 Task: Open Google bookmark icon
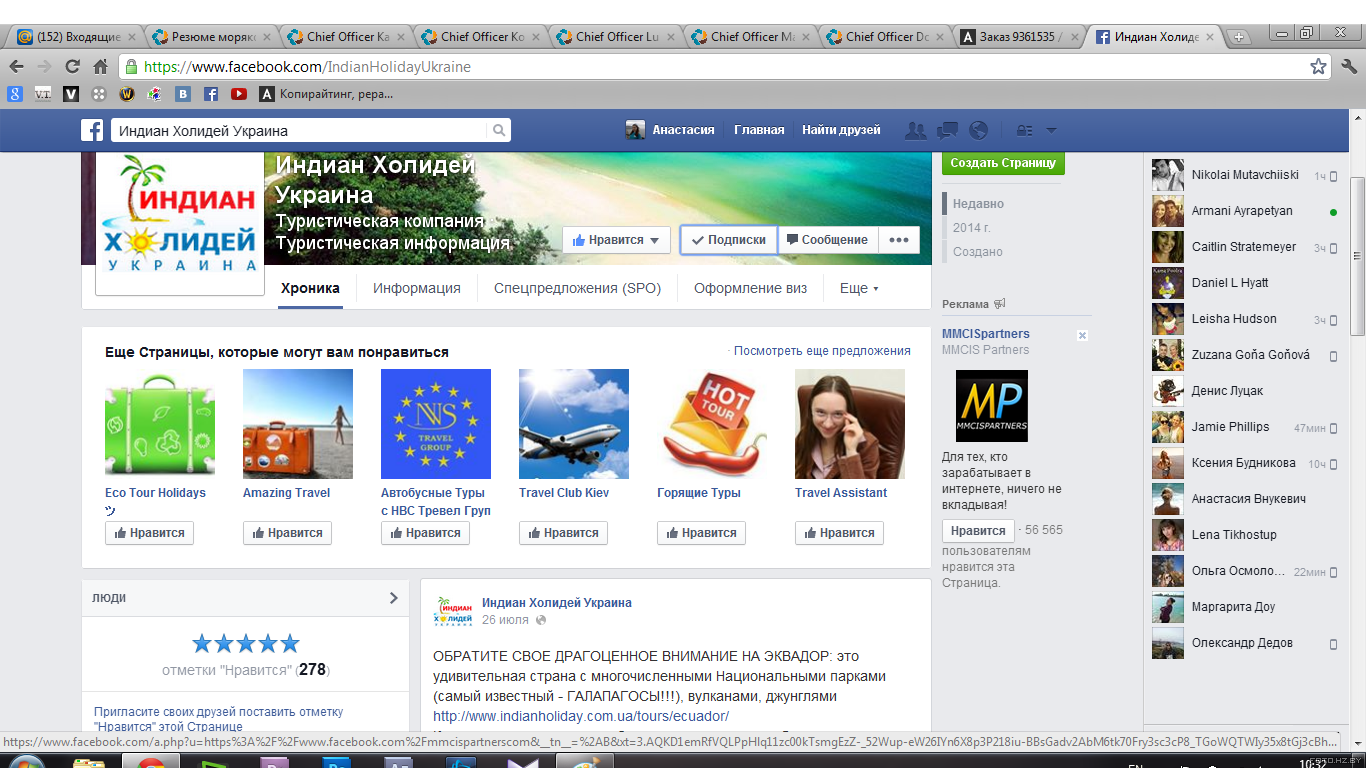pyautogui.click(x=15, y=94)
